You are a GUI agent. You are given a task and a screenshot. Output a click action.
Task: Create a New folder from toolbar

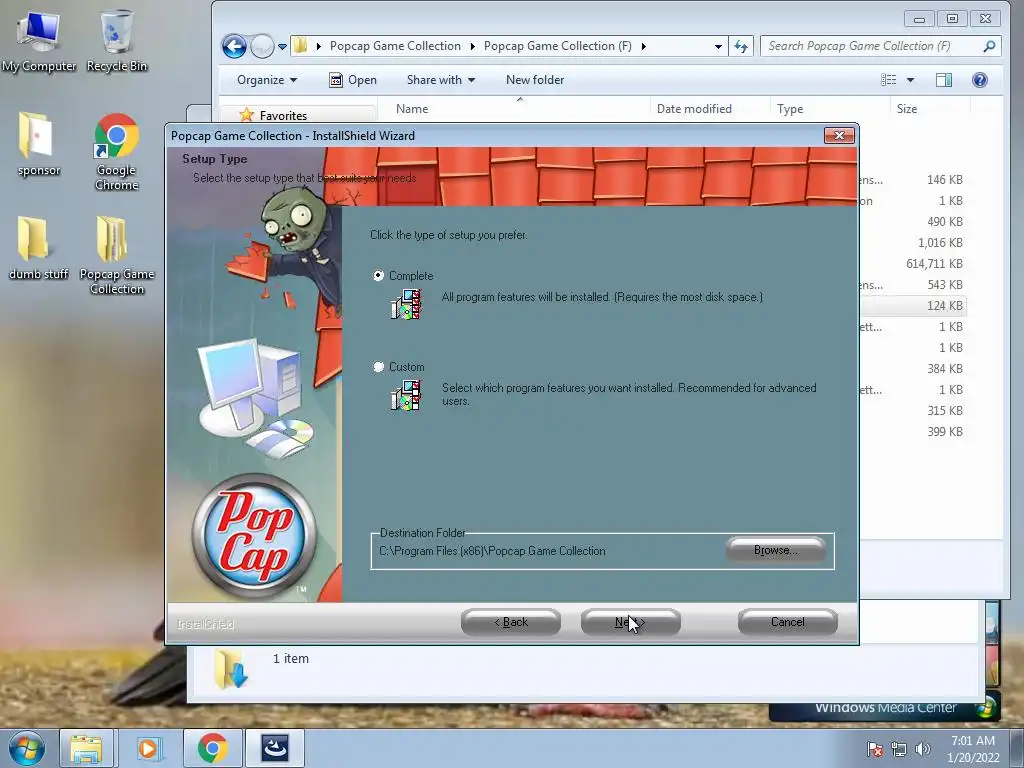coord(535,80)
